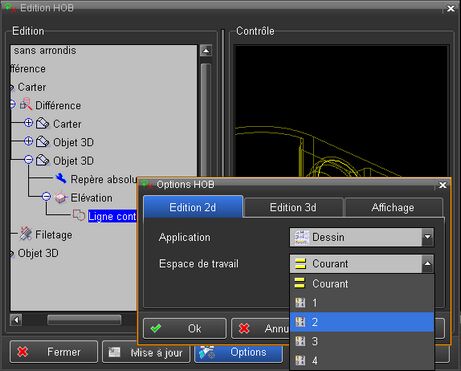Click the Fermer button
This screenshot has height=371, width=461.
coord(54,352)
